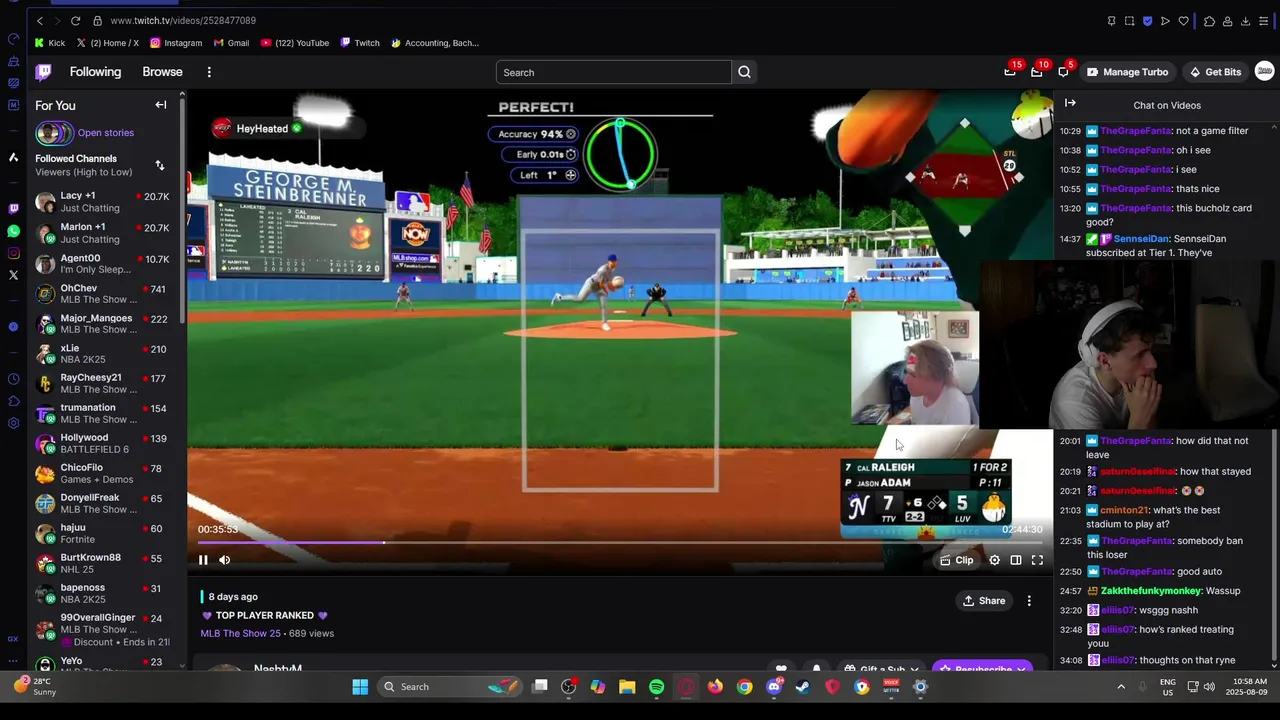Viewport: 1280px width, 720px height.
Task: Pause the video playback
Action: pos(203,560)
